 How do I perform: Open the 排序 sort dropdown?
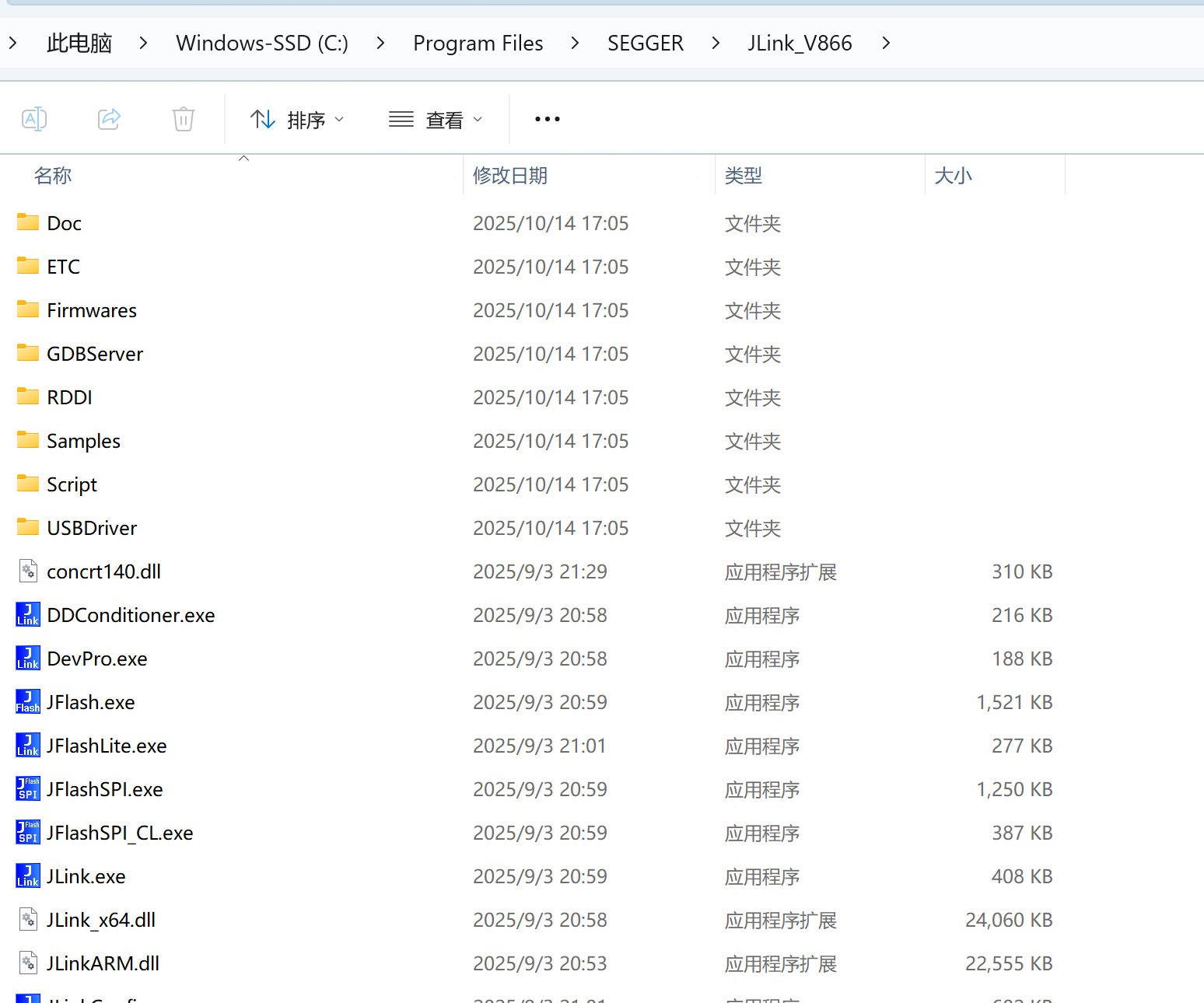click(297, 120)
